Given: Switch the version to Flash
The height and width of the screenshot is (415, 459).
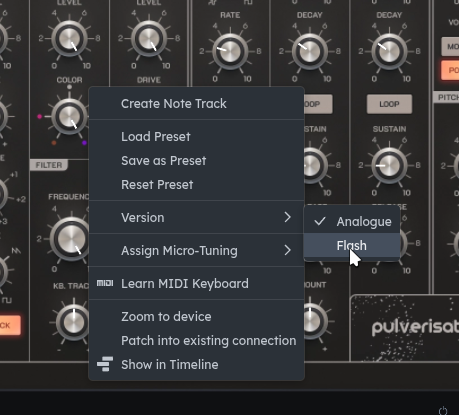Looking at the screenshot, I should (352, 246).
